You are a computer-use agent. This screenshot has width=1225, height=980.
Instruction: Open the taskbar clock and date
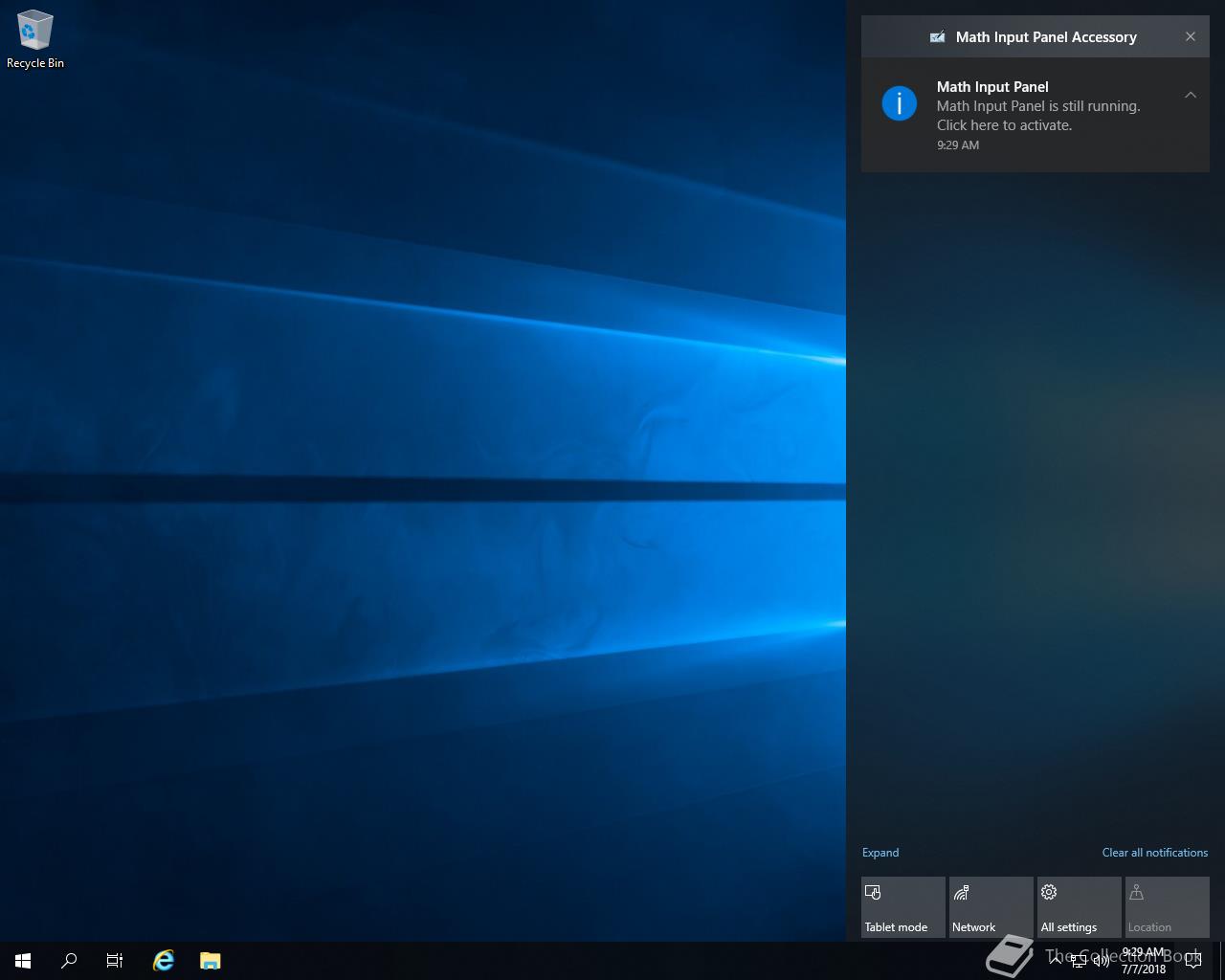pyautogui.click(x=1144, y=961)
